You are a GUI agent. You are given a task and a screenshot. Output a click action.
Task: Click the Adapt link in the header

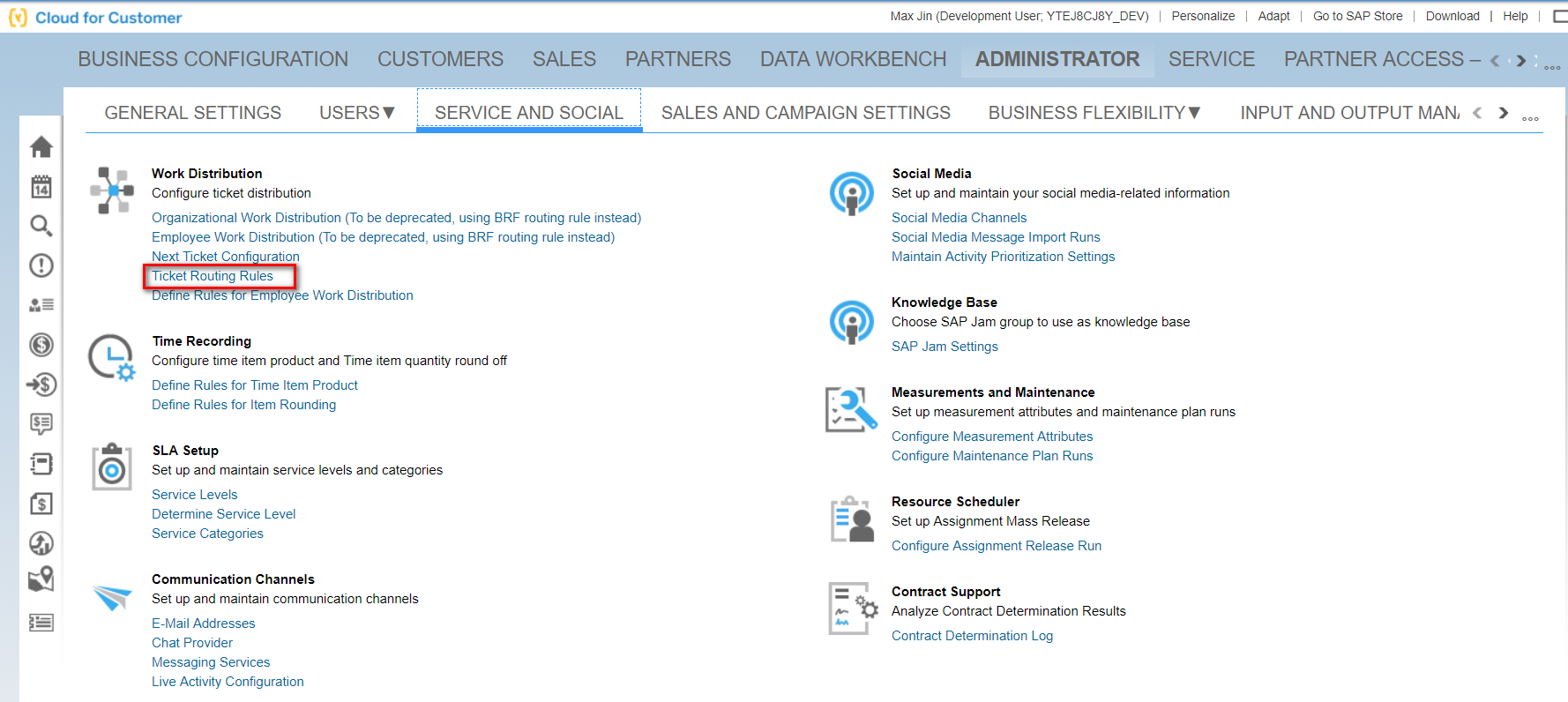(1273, 16)
